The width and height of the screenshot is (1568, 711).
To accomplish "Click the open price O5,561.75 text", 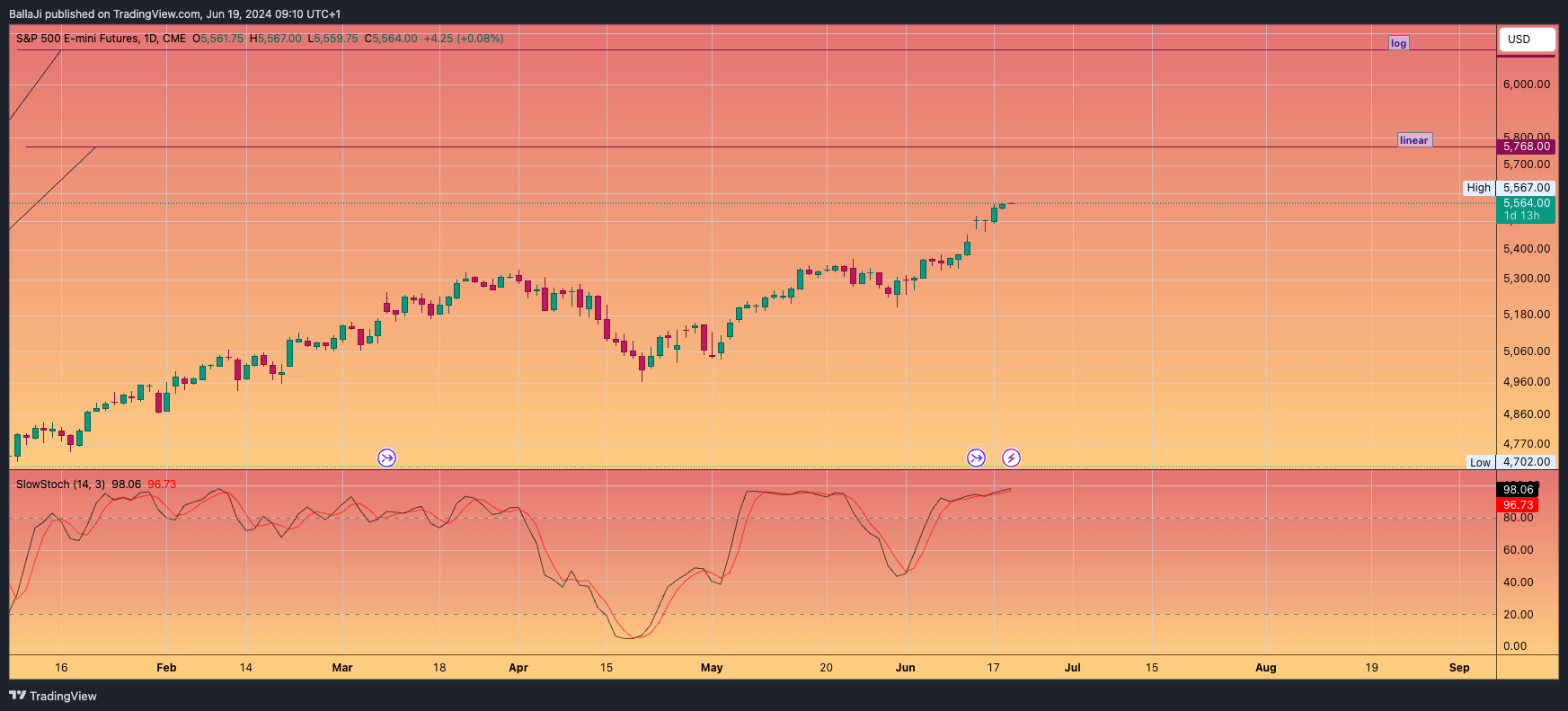I will click(x=217, y=39).
